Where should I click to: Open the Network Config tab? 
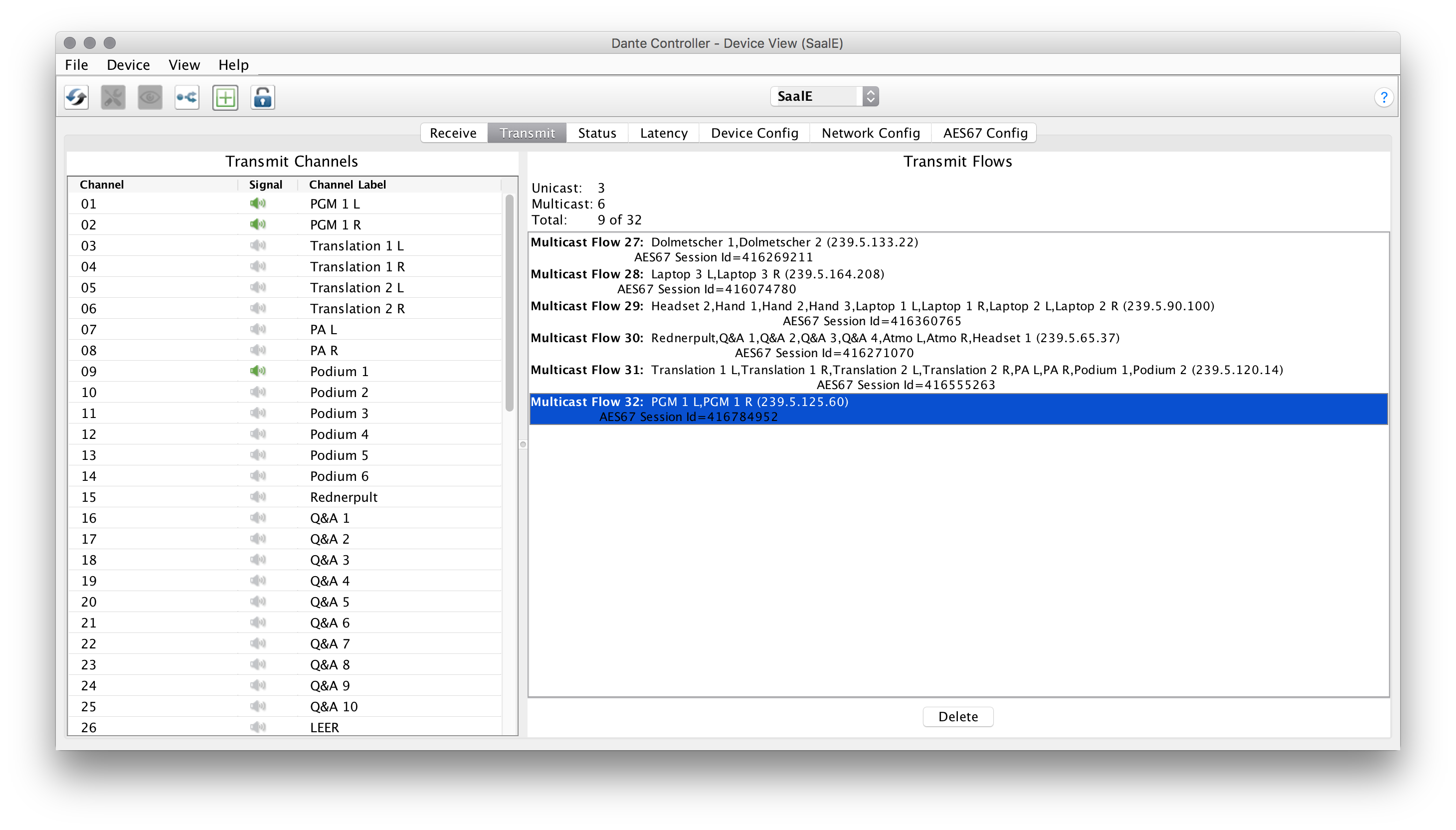pos(870,133)
